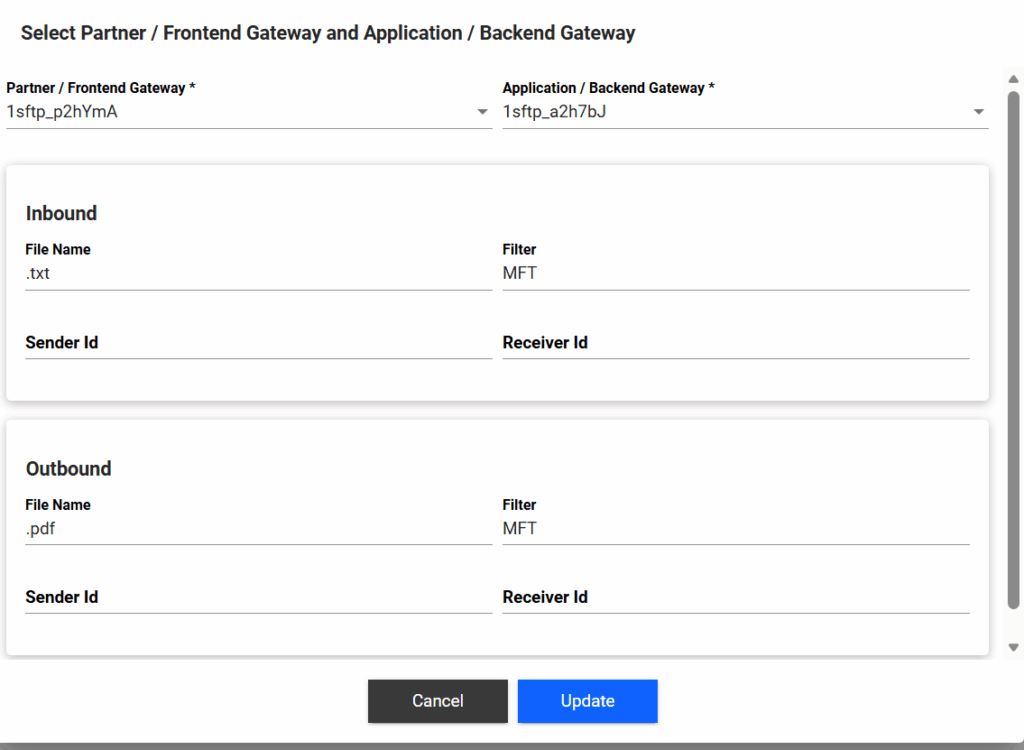Select the Outbound Sender Id field

tap(258, 598)
